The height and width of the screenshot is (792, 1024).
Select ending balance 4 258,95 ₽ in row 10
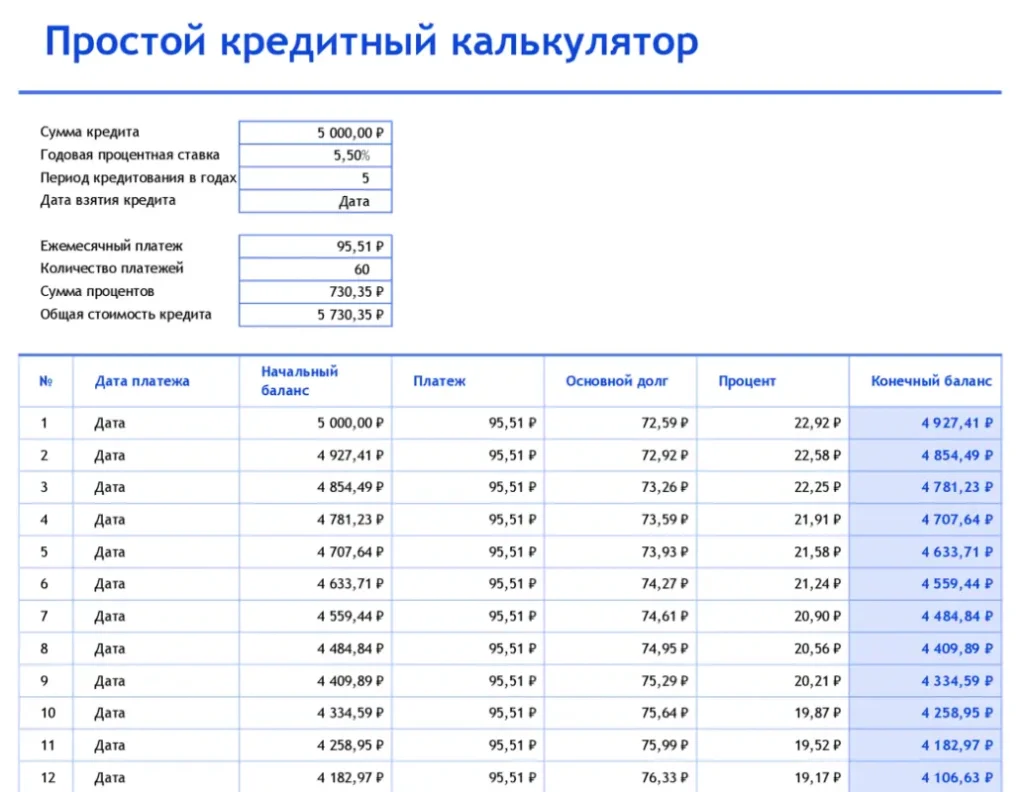point(925,713)
